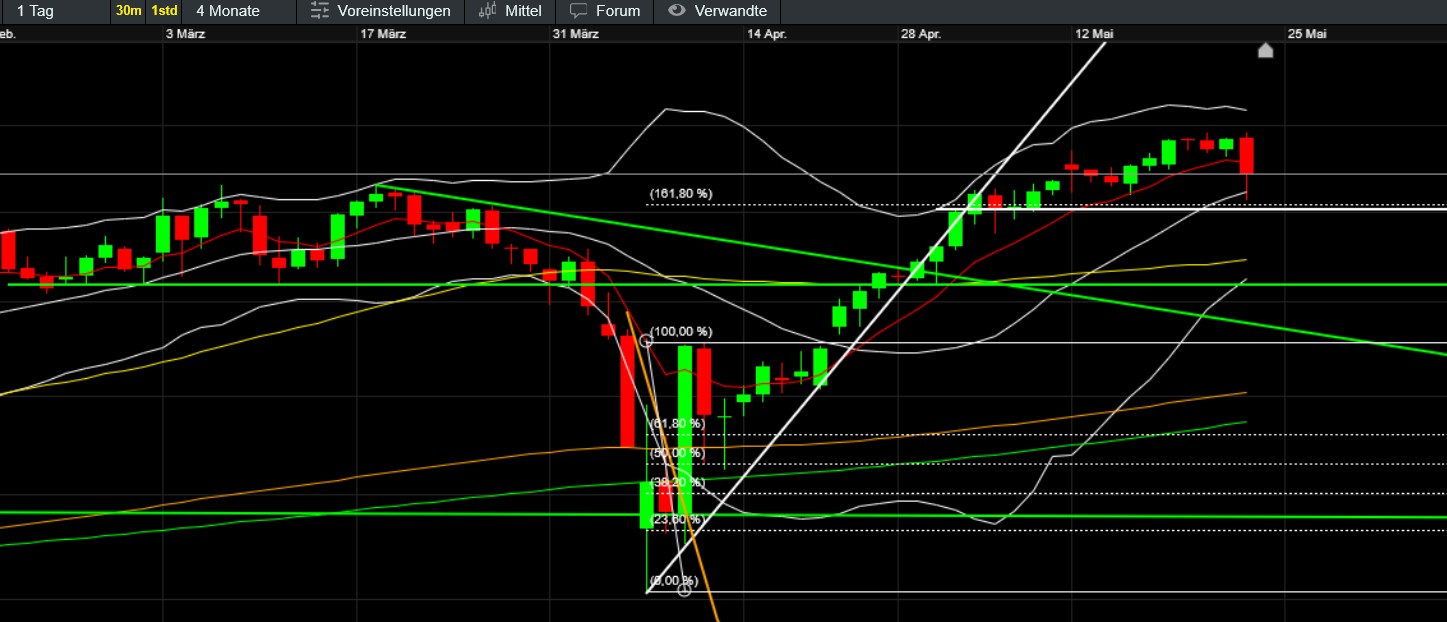Click the 25 Mai date label

1307,34
